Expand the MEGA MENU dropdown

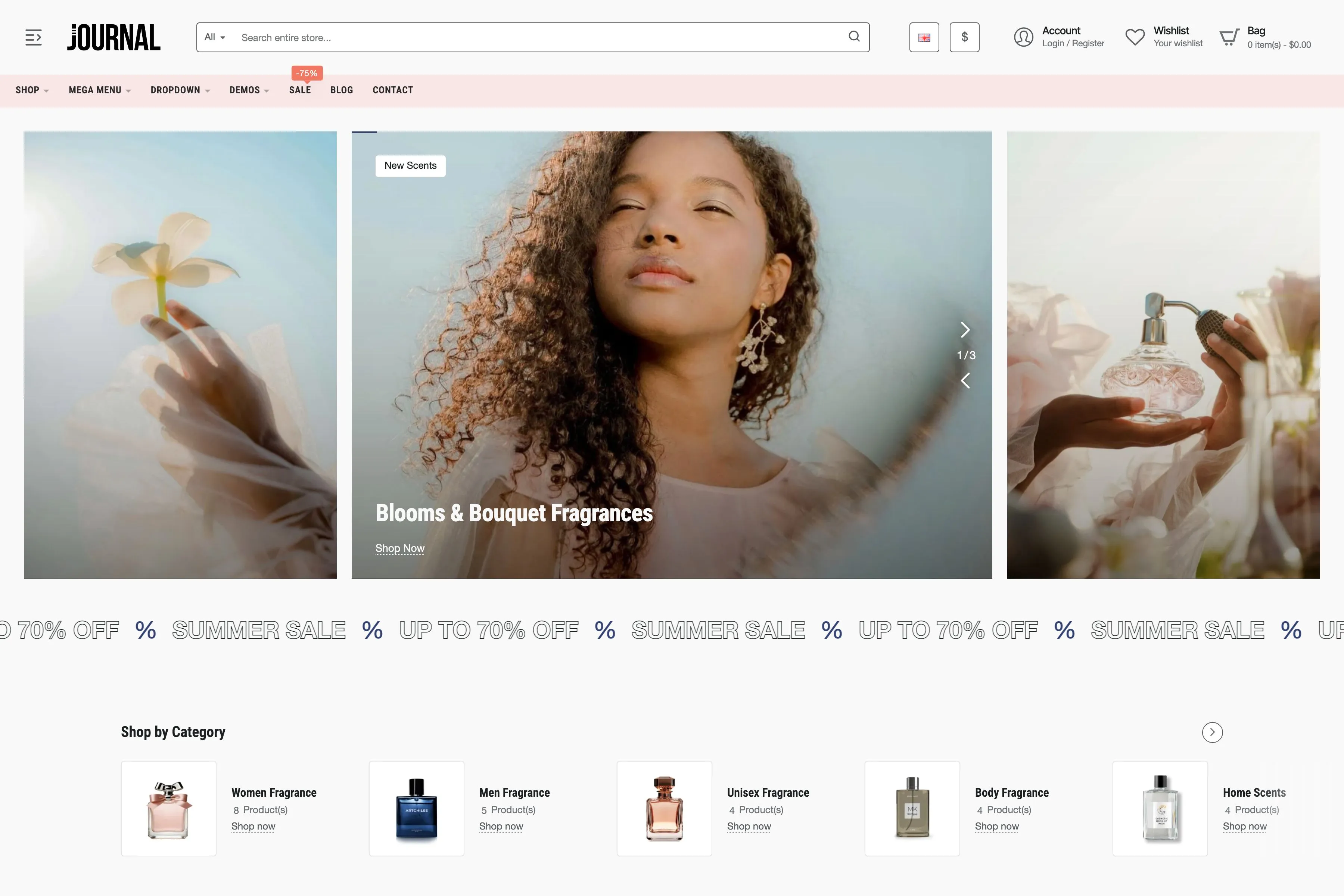[100, 90]
